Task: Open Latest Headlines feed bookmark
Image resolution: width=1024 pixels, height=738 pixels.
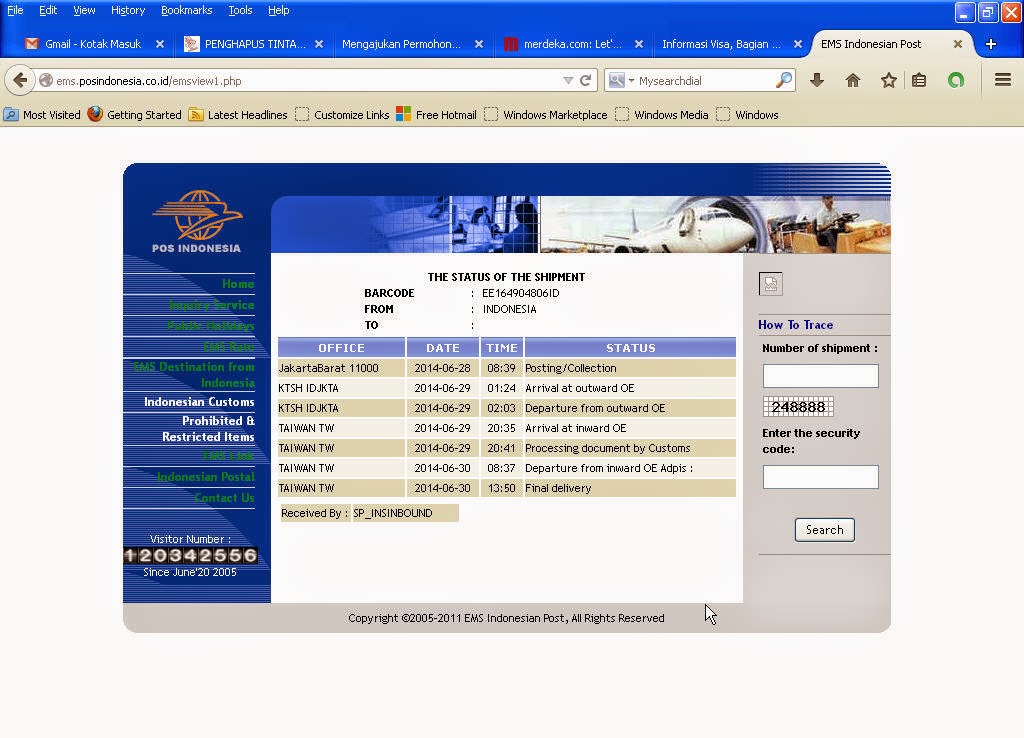Action: 238,115
